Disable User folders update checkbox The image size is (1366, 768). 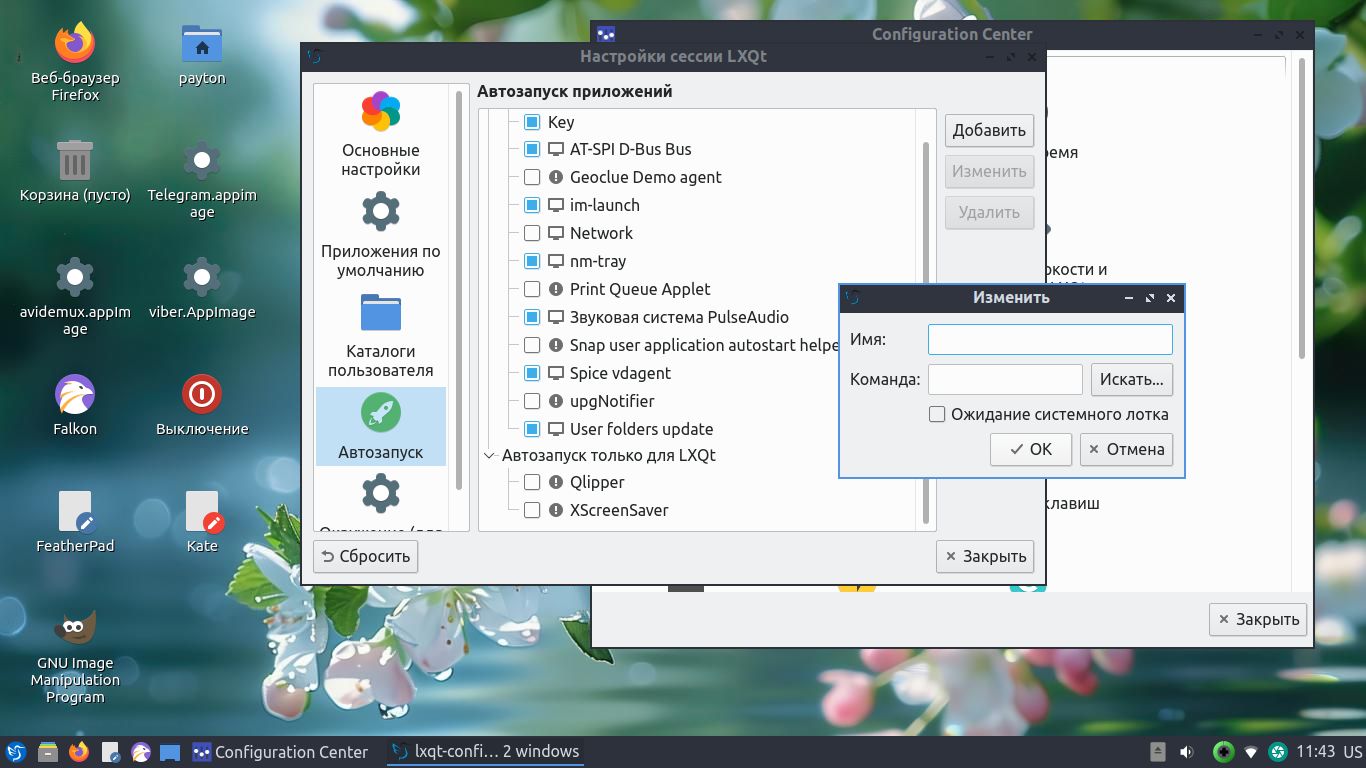[x=532, y=429]
